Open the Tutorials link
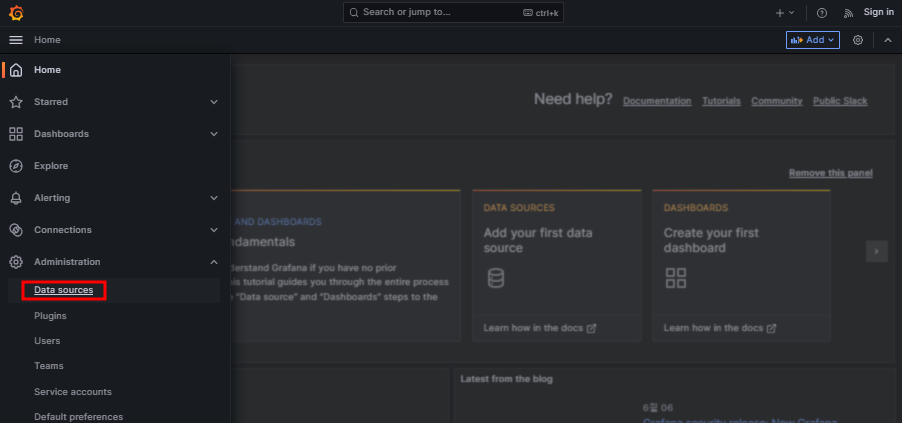 click(721, 101)
